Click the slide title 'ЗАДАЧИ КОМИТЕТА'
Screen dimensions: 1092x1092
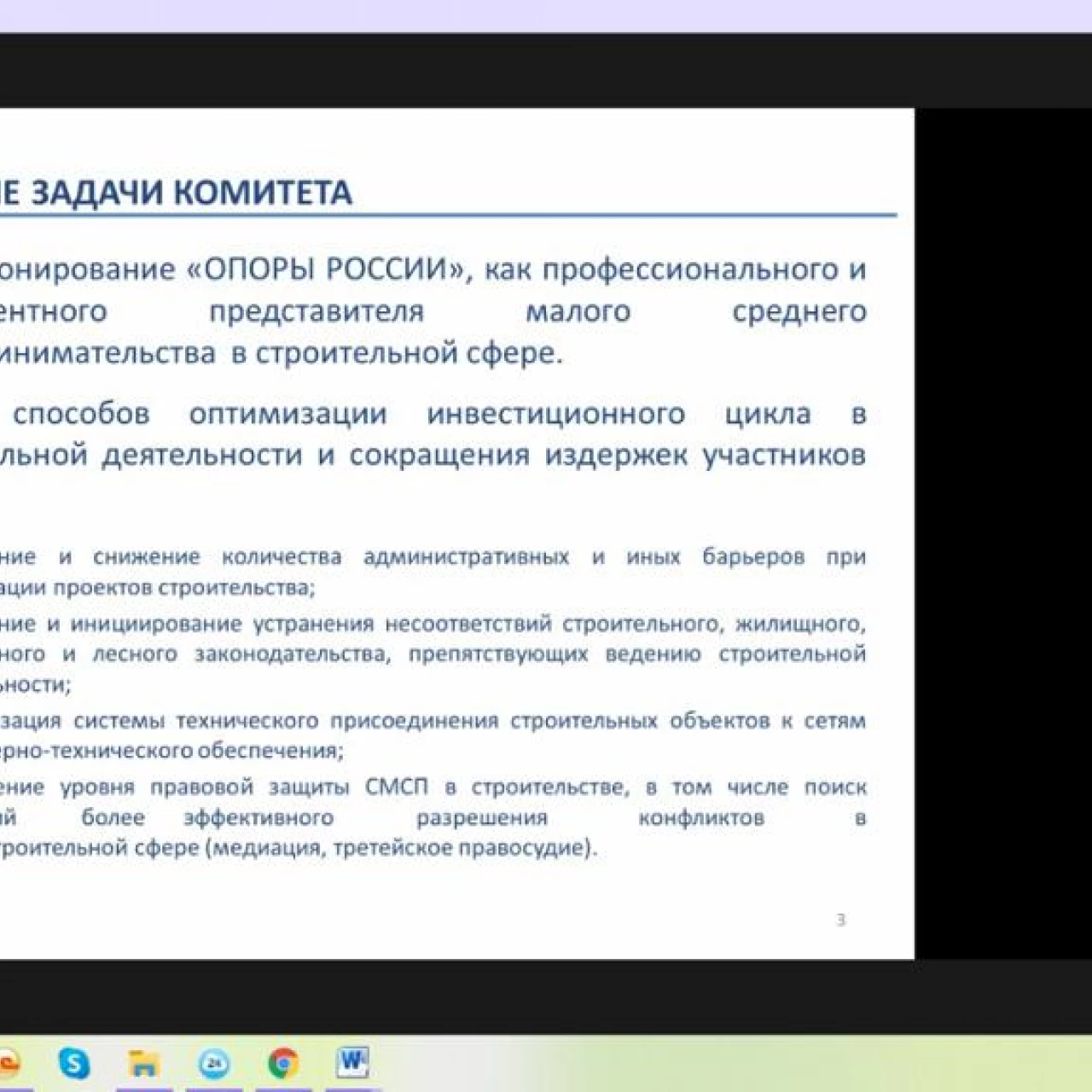click(191, 192)
